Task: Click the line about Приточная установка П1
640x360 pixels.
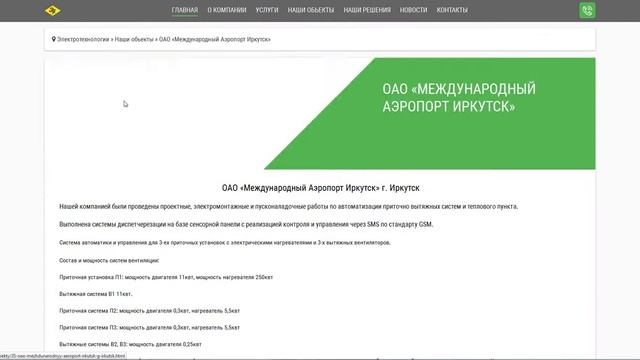Action: 166,278
